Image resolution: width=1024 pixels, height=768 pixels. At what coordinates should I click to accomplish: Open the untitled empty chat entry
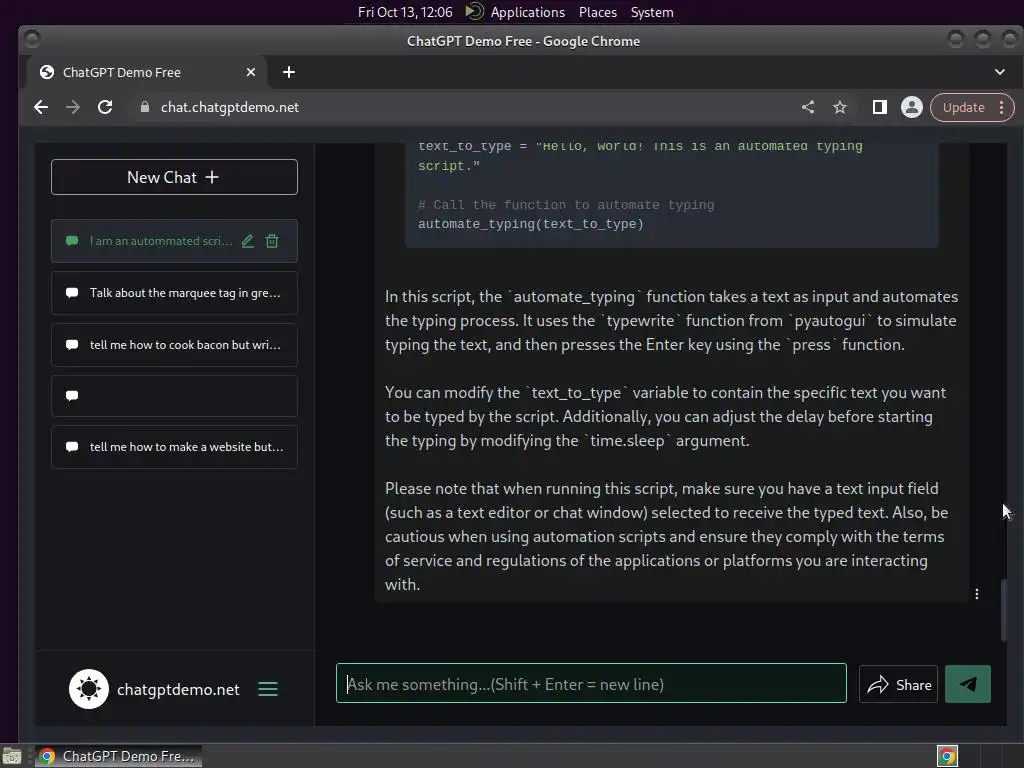pyautogui.click(x=174, y=396)
